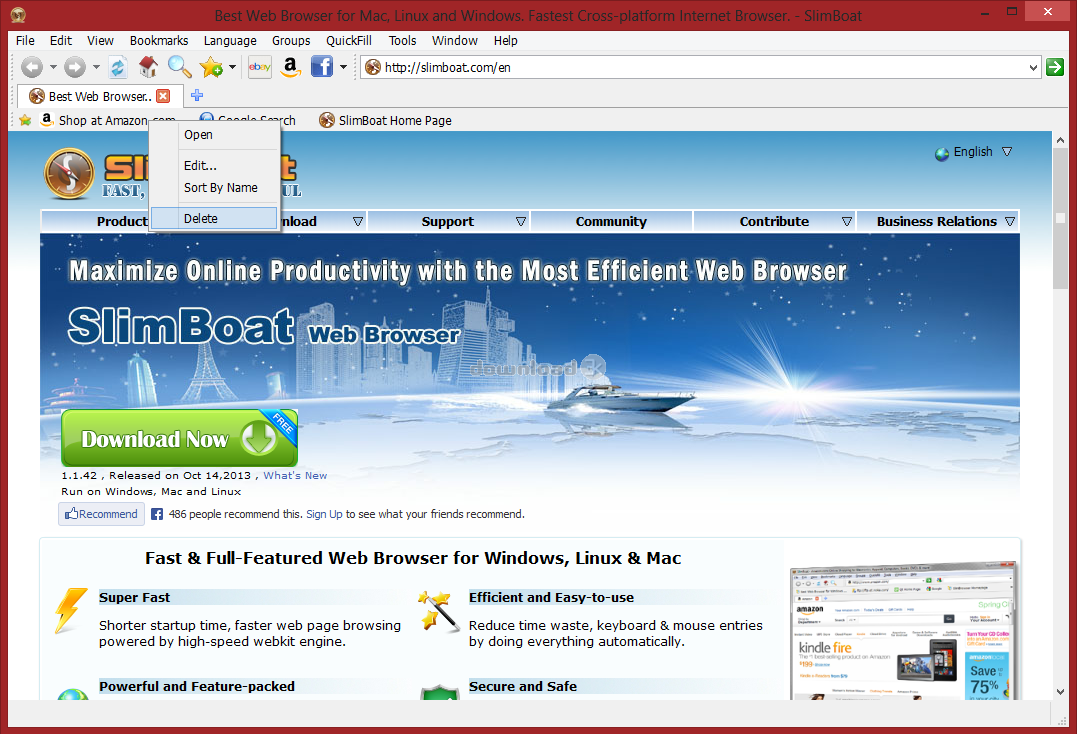This screenshot has height=734, width=1077.
Task: Reload page using the refresh icon
Action: click(x=118, y=67)
